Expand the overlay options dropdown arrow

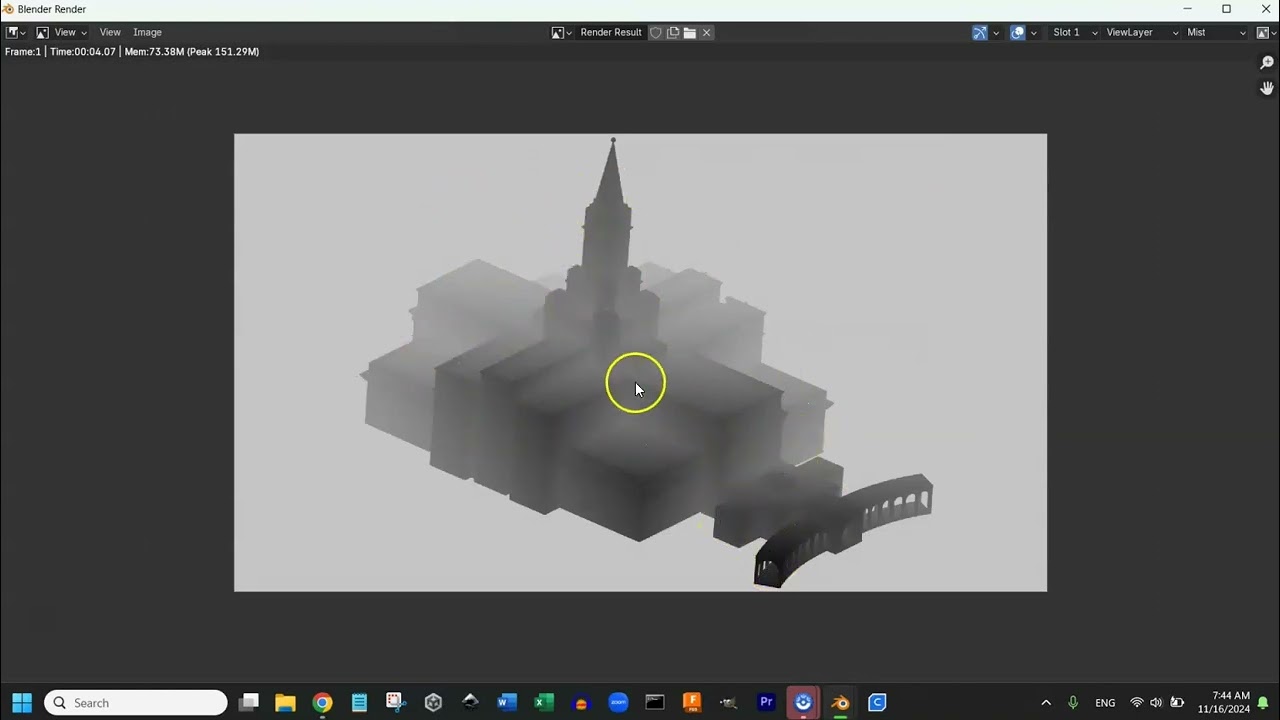pyautogui.click(x=1034, y=32)
